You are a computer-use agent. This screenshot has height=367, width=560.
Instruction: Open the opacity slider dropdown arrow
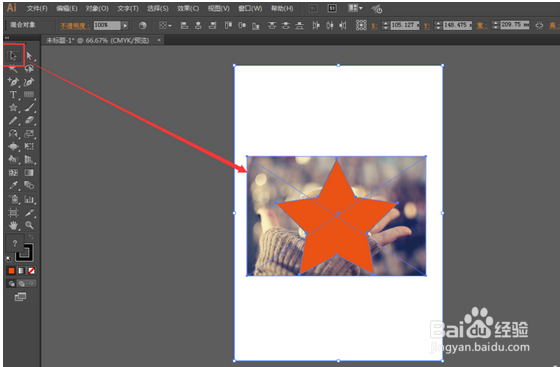pyautogui.click(x=125, y=25)
